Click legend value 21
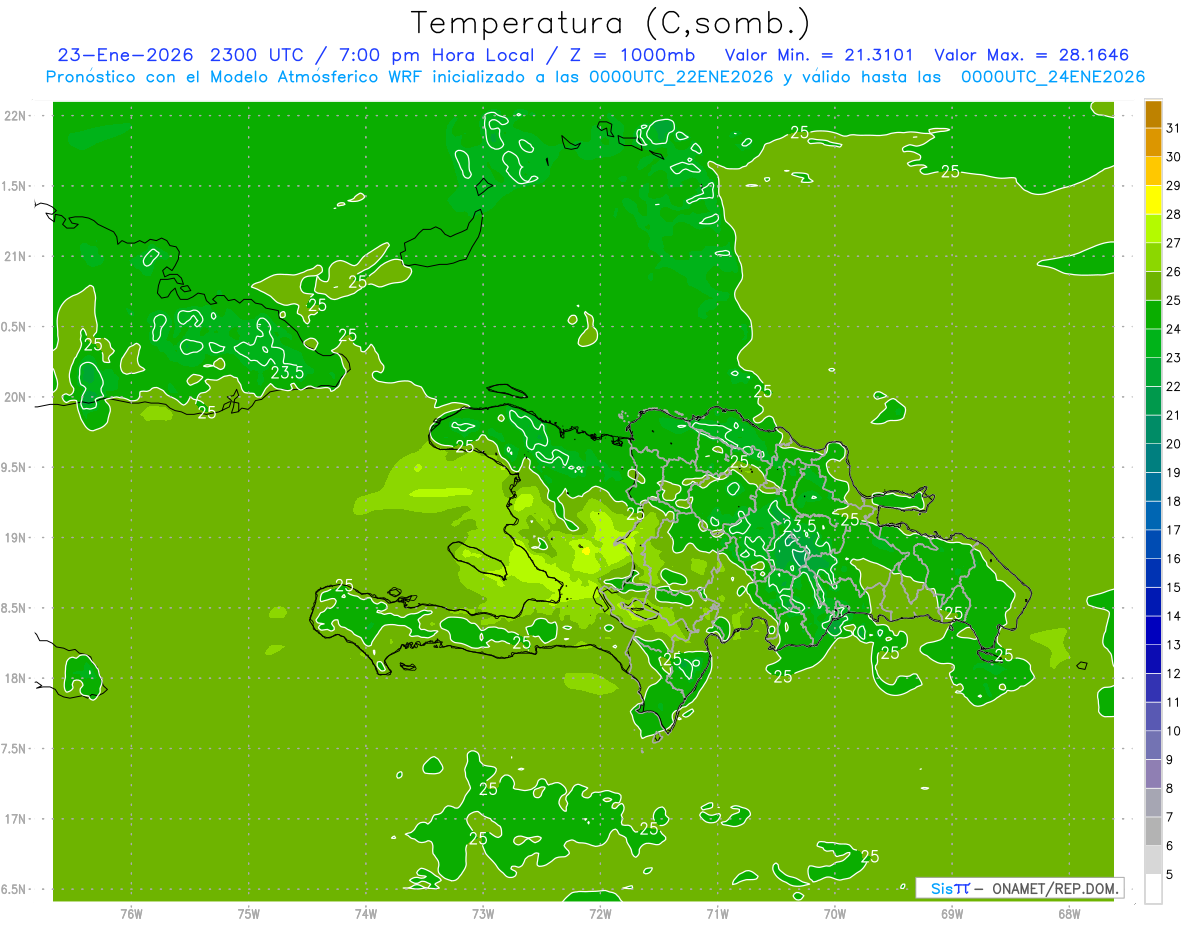1200x927 pixels. pyautogui.click(x=1174, y=415)
